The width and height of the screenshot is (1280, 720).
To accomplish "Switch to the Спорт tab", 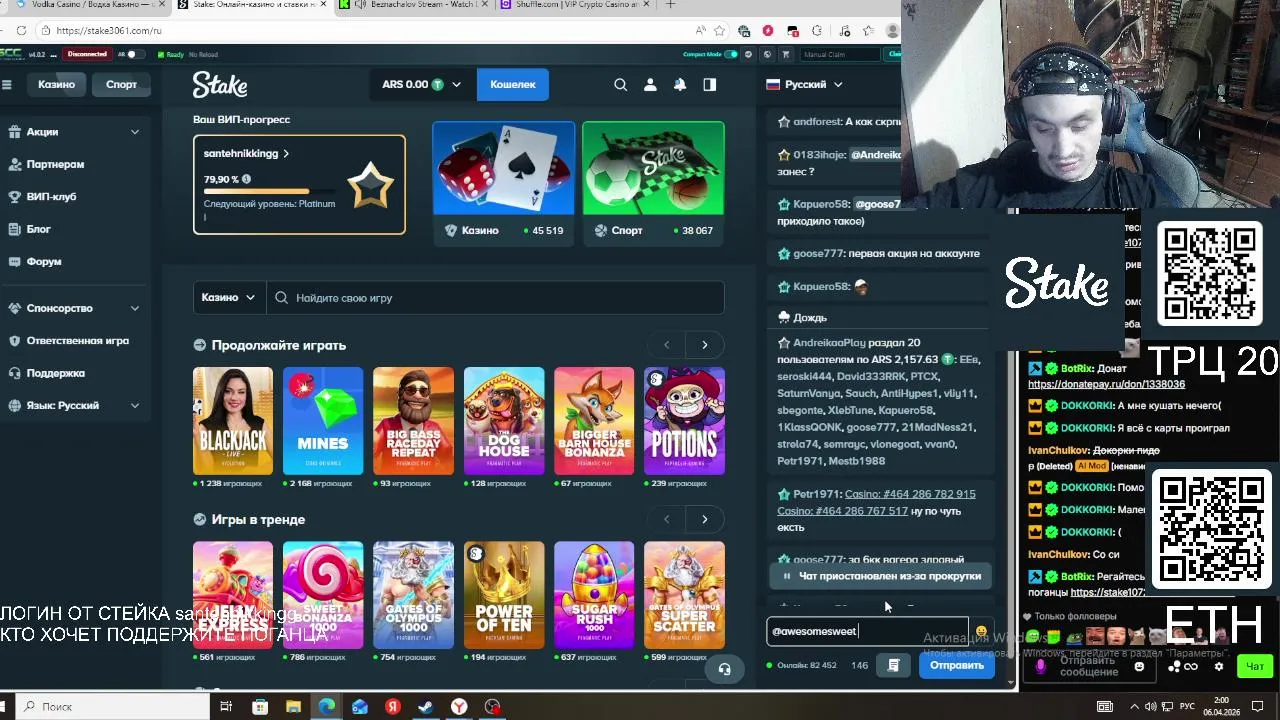I will click(121, 85).
